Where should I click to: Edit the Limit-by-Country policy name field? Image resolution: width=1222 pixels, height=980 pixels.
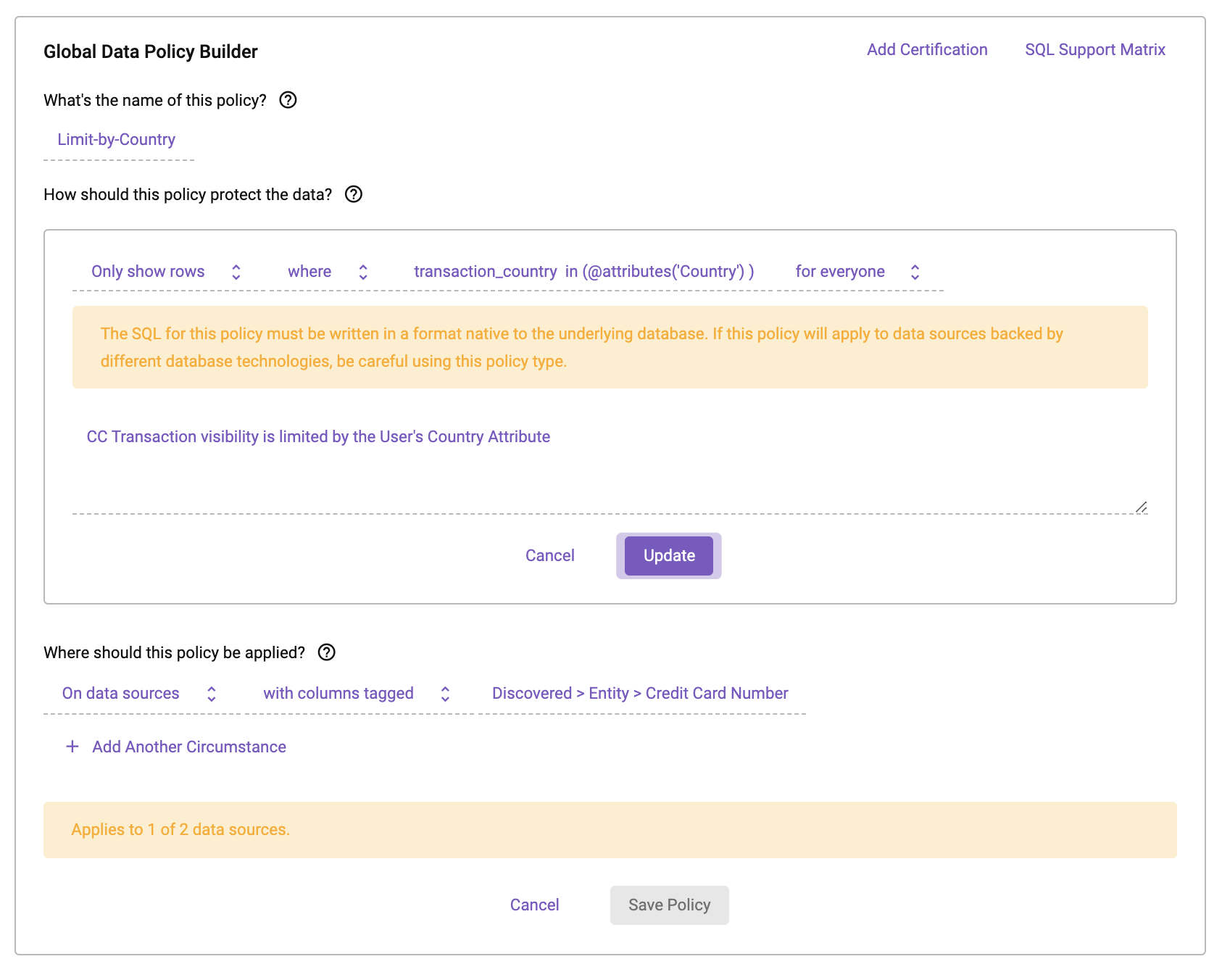pyautogui.click(x=119, y=141)
